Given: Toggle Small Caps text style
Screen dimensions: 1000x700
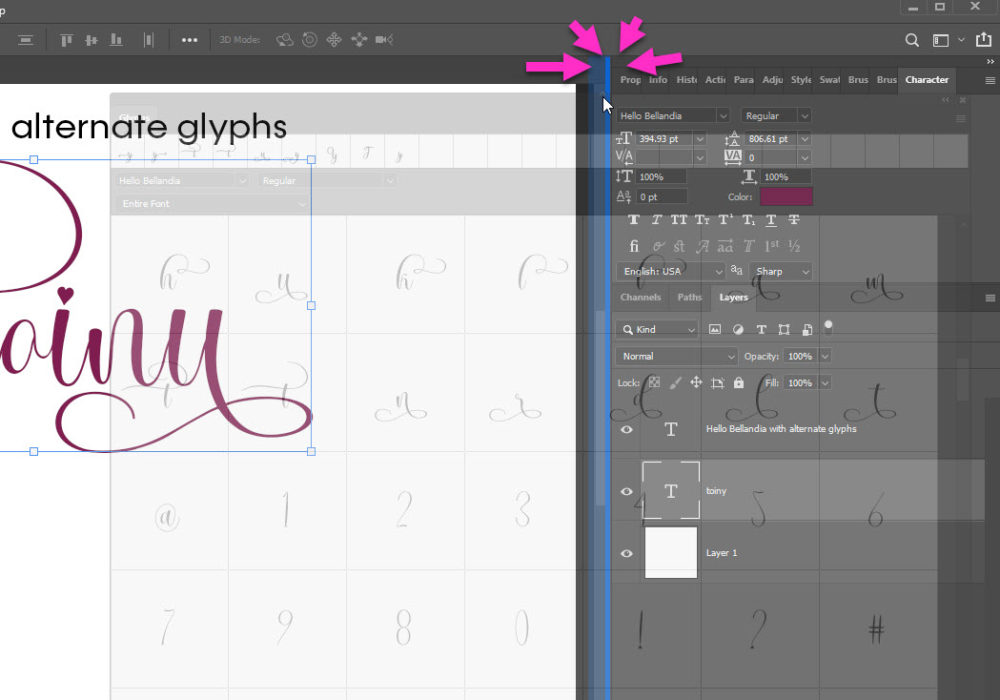Looking at the screenshot, I should pos(702,220).
